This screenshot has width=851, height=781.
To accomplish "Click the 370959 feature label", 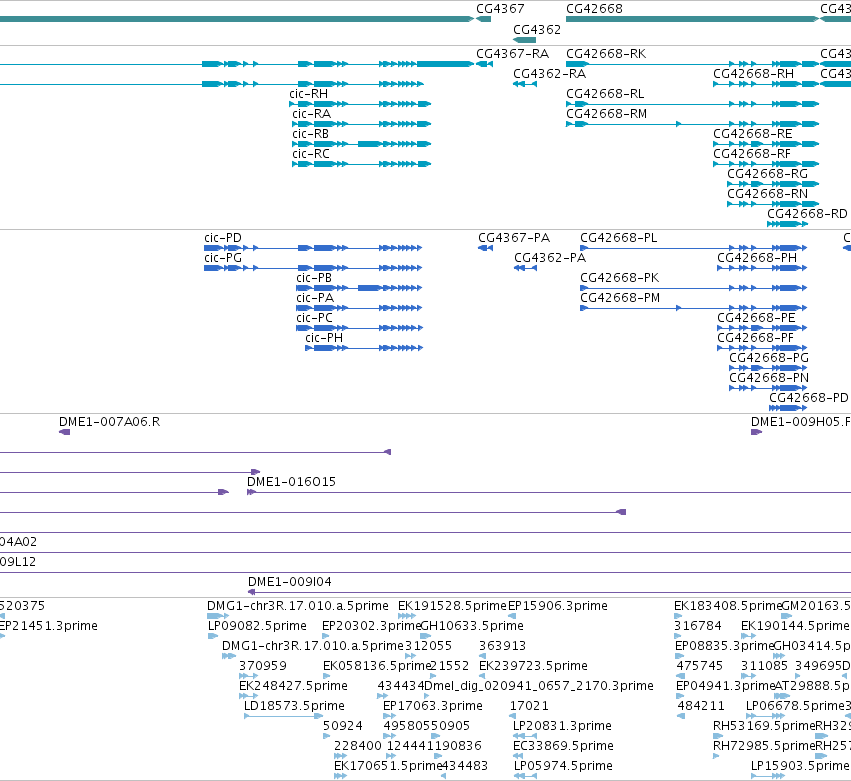I will (263, 666).
